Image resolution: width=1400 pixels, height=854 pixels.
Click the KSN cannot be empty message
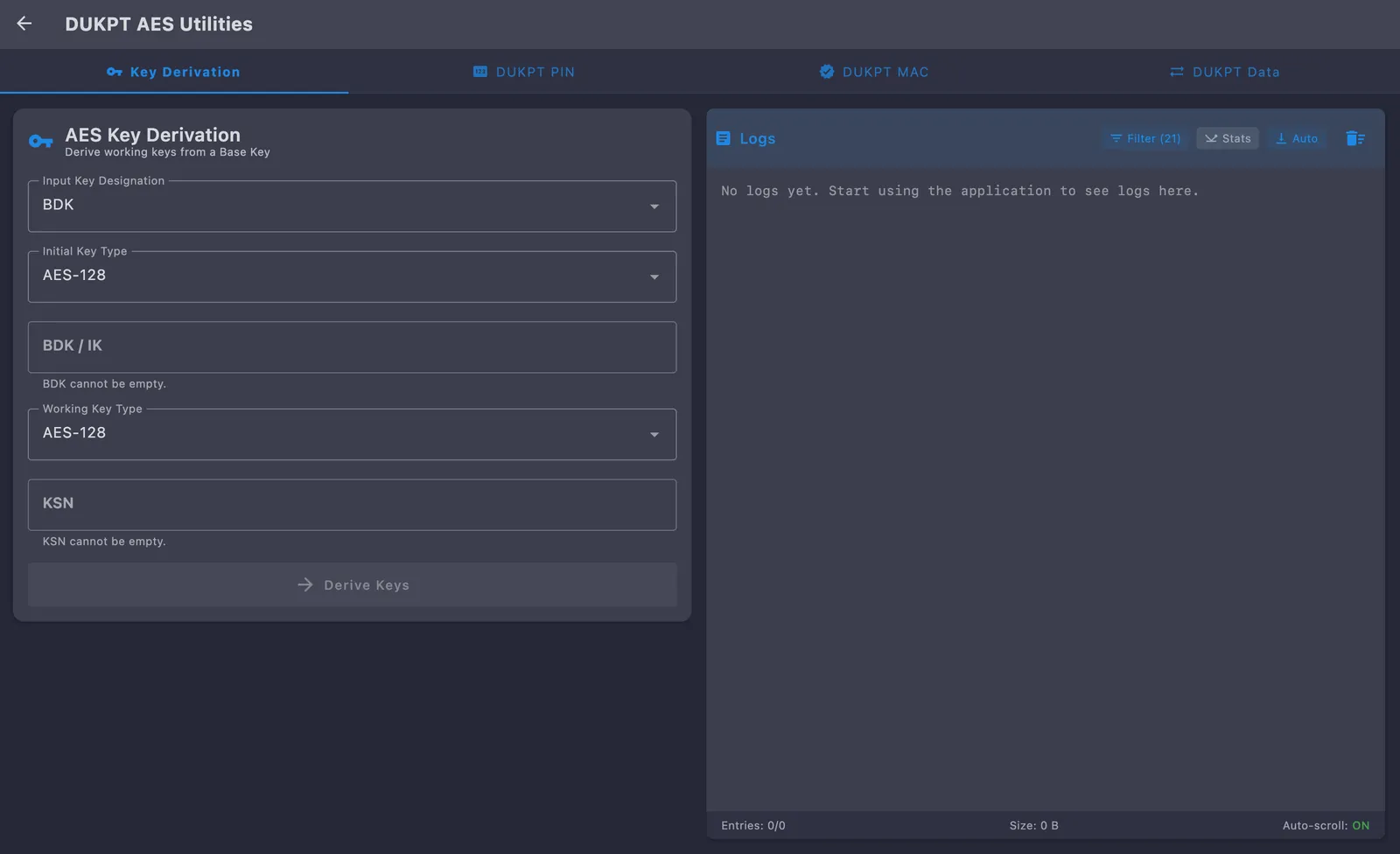104,541
